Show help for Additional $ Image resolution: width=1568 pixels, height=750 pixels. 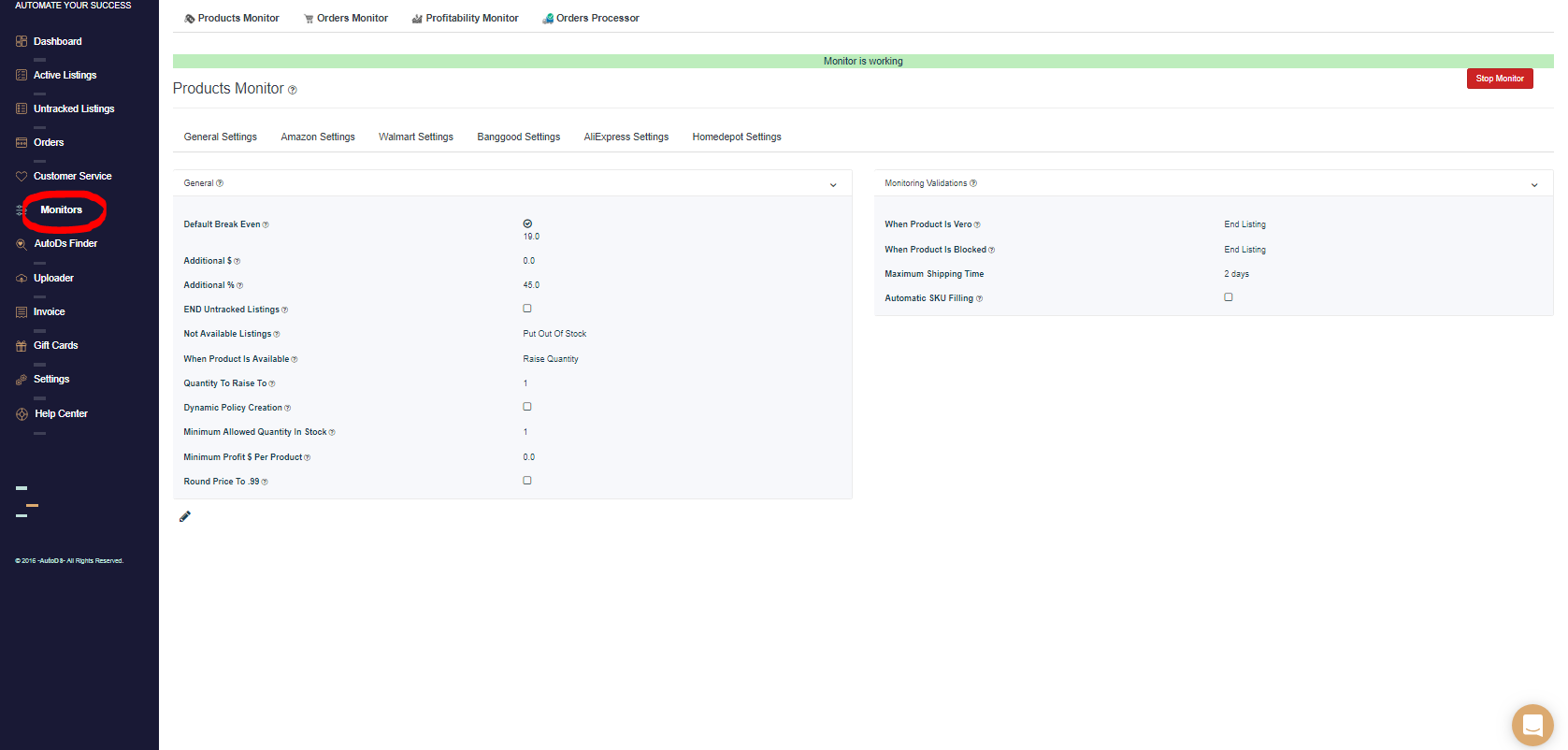point(237,261)
